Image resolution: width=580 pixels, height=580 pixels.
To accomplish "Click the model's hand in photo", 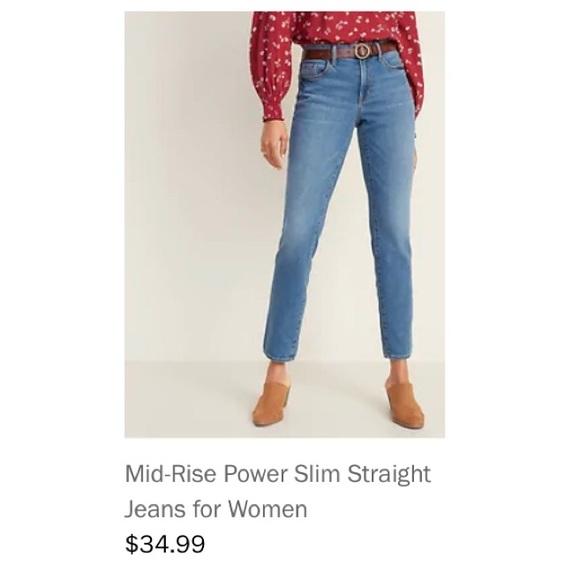I will [274, 145].
